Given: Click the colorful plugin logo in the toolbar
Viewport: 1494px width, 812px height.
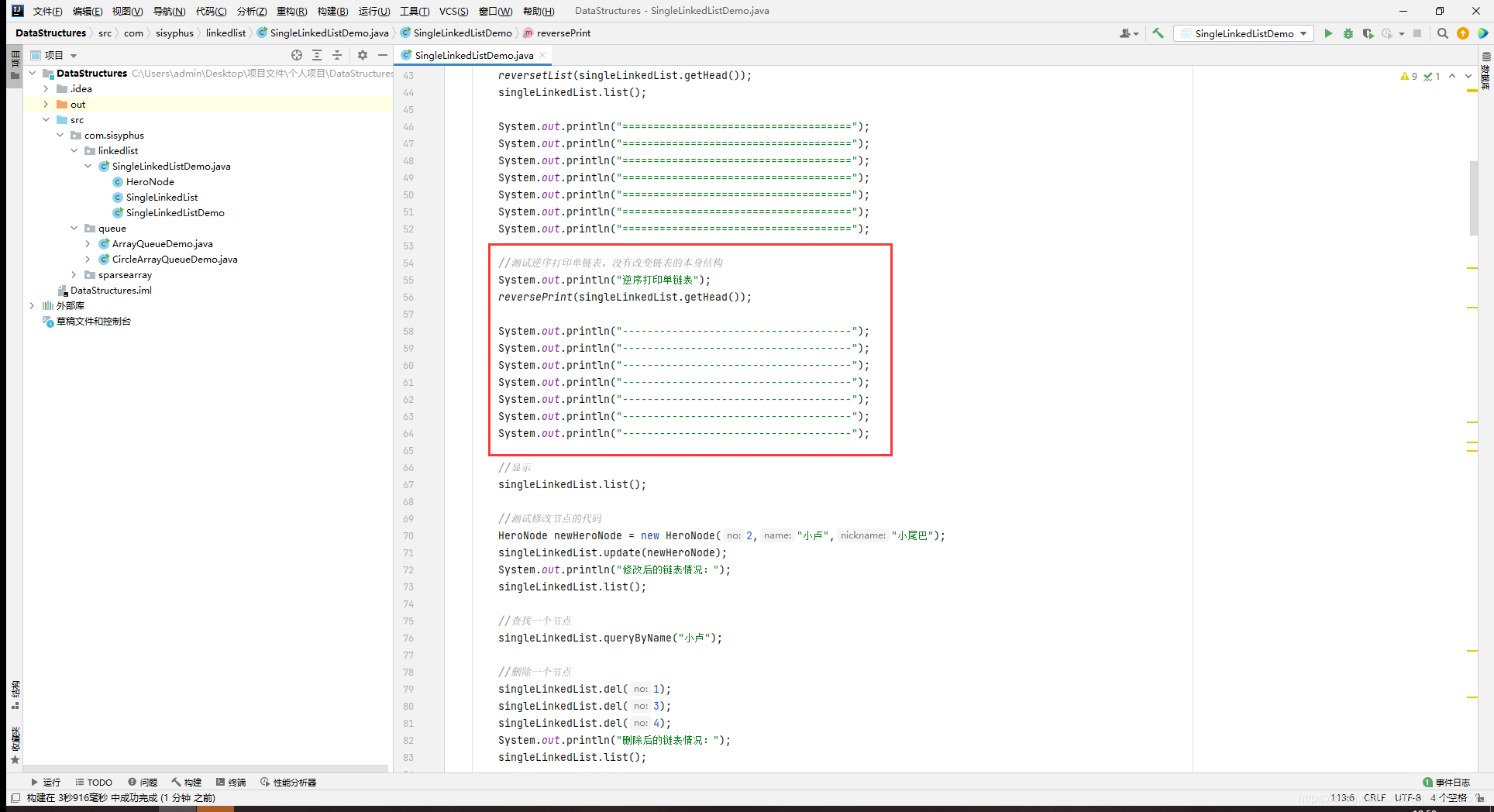Looking at the screenshot, I should click(x=1482, y=33).
